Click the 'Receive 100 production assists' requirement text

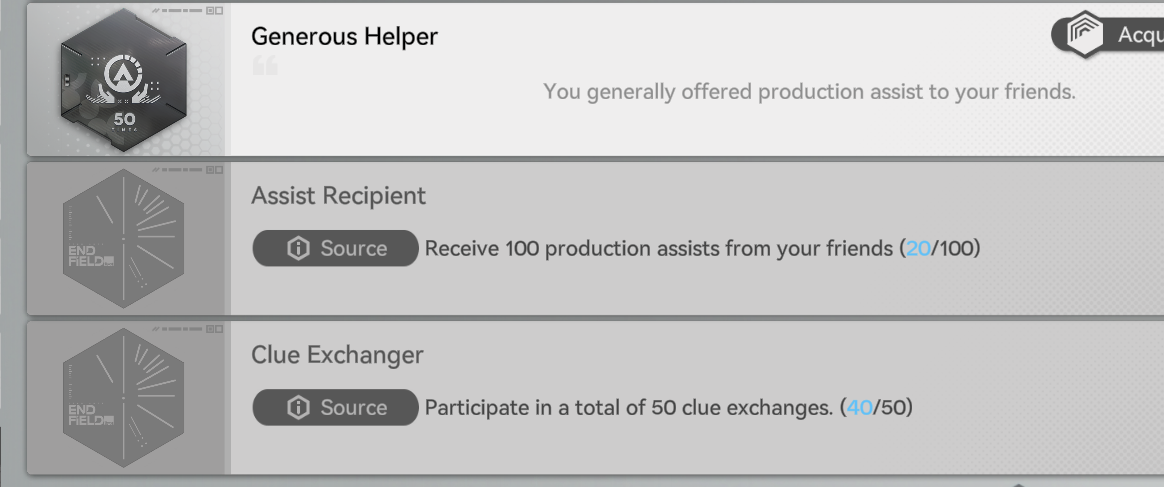tap(660, 248)
